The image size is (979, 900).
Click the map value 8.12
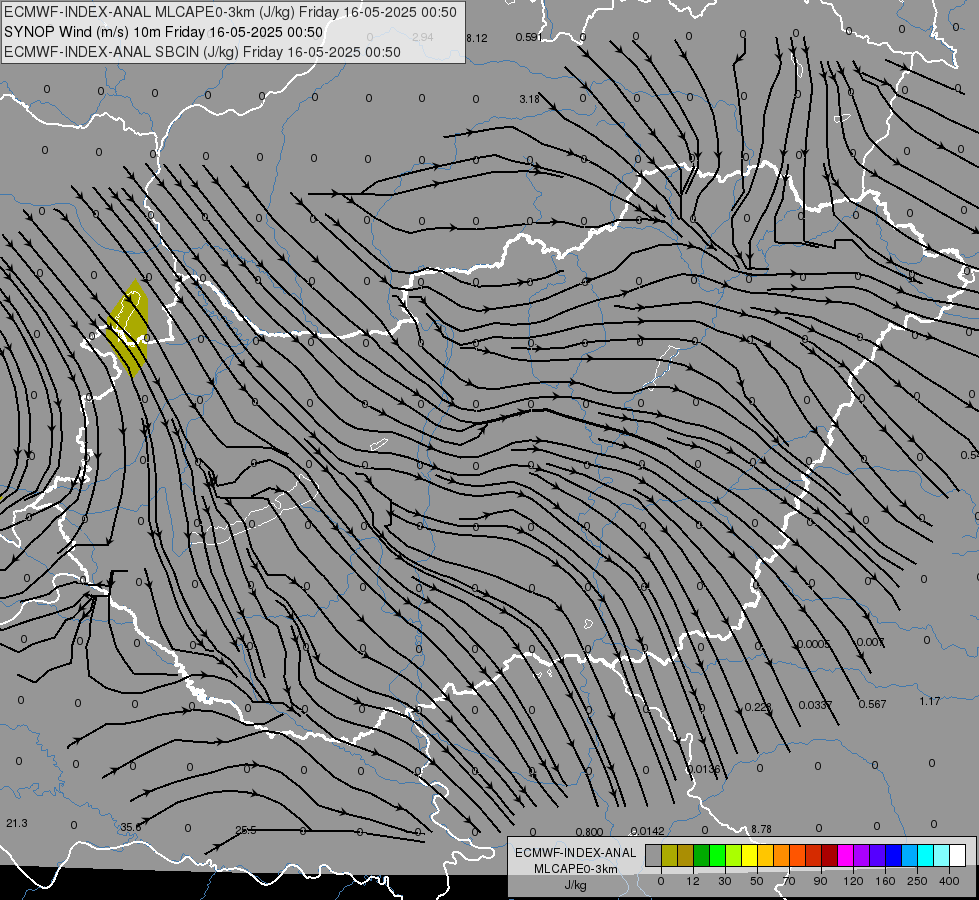click(476, 38)
